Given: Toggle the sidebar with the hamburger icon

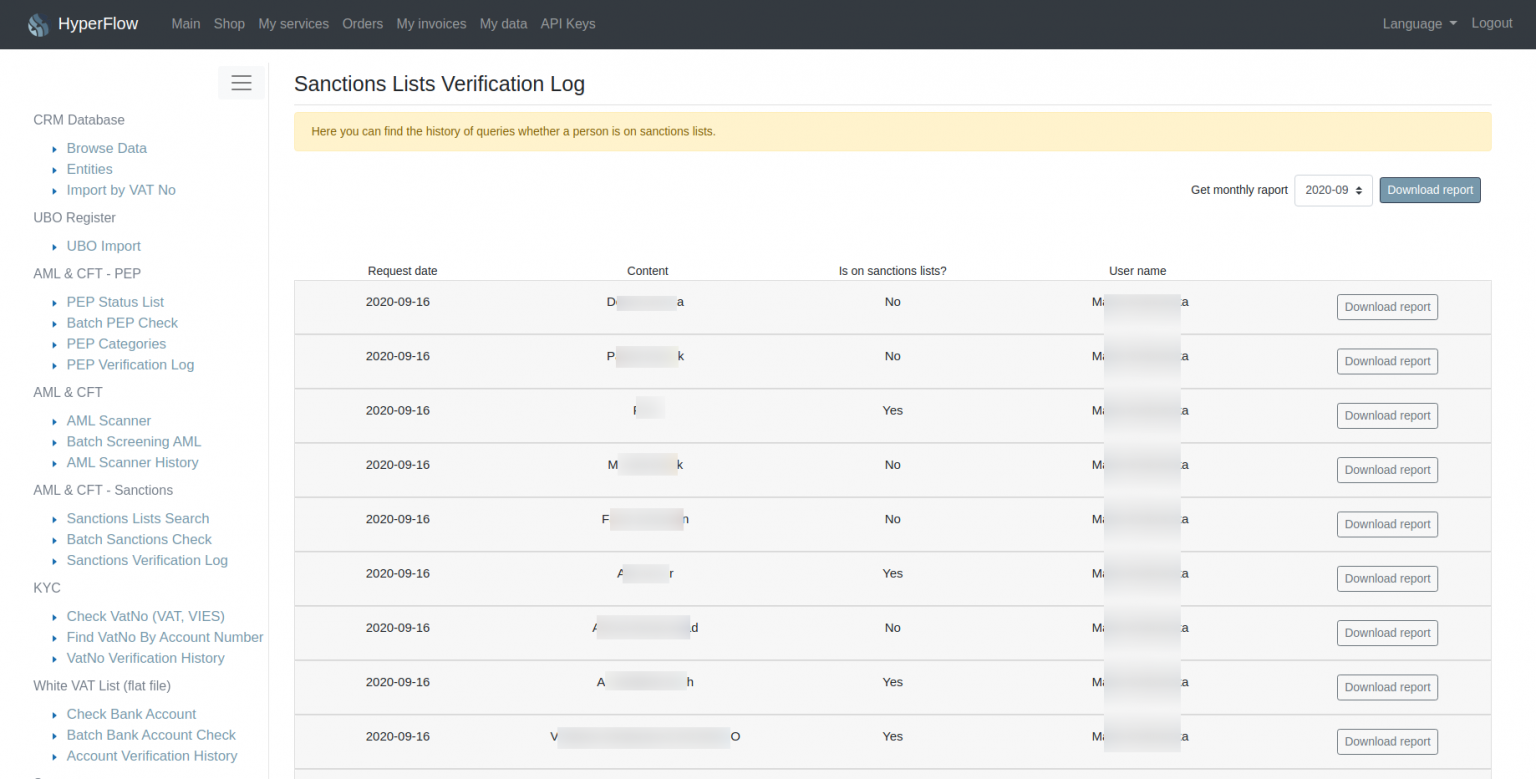Looking at the screenshot, I should (241, 83).
